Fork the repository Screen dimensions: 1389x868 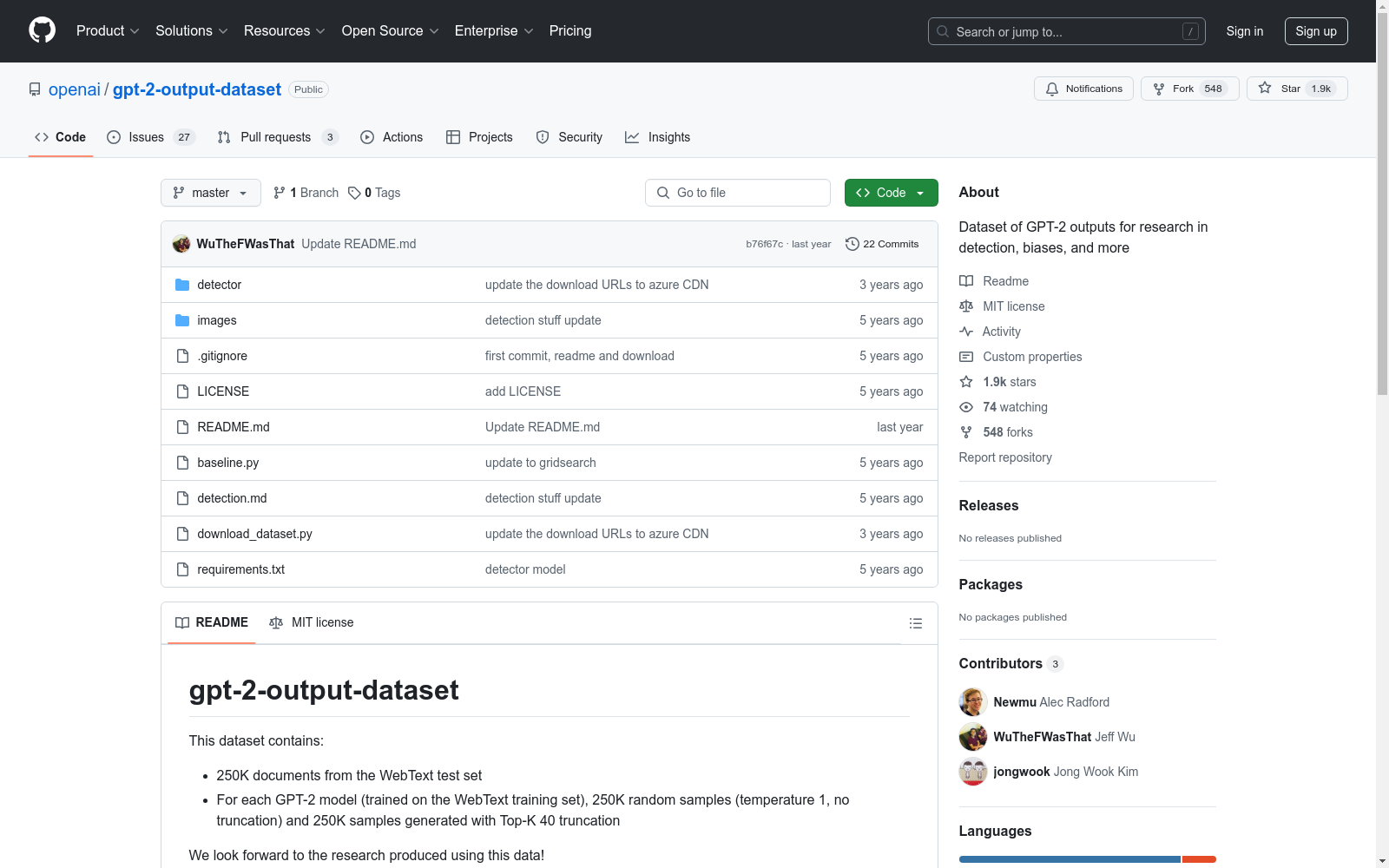click(1189, 89)
